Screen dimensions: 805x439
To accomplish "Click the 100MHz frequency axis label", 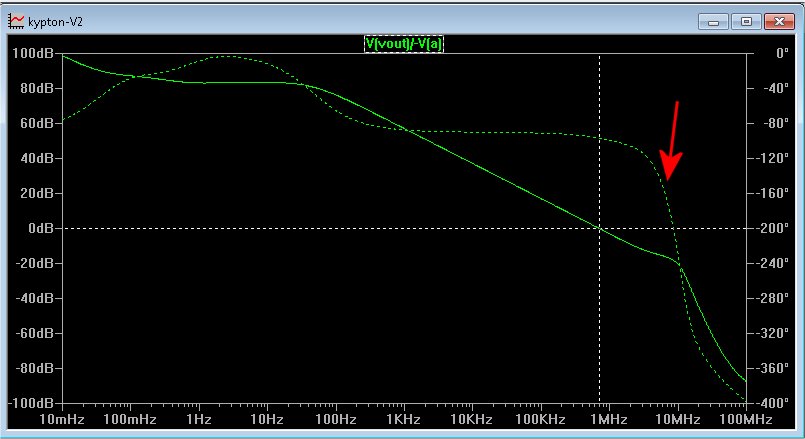I will pos(745,419).
